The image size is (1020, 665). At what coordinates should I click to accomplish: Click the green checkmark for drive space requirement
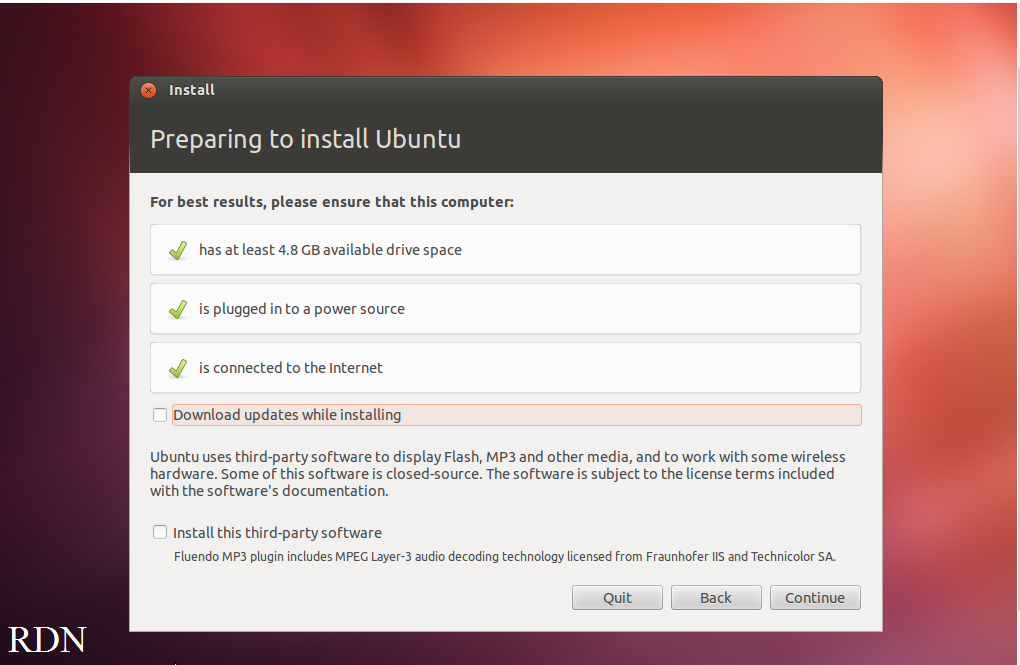point(177,249)
